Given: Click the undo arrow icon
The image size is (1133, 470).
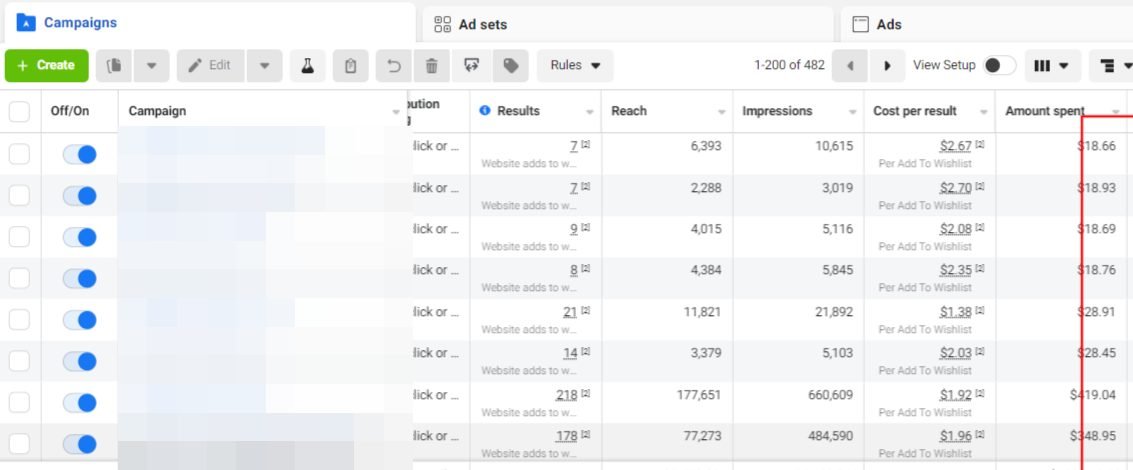Looking at the screenshot, I should point(394,66).
